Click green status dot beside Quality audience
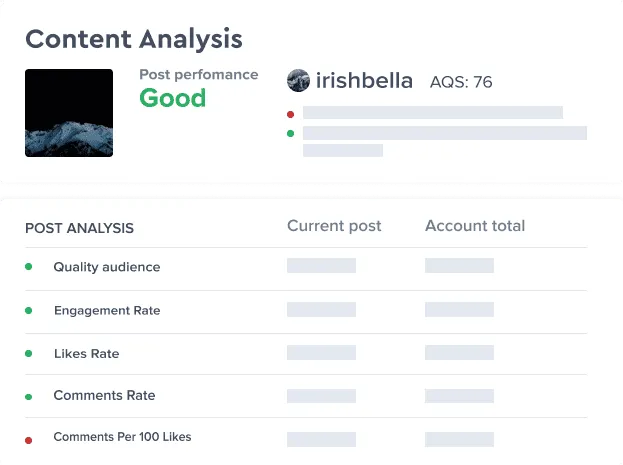This screenshot has width=623, height=465. 29,267
